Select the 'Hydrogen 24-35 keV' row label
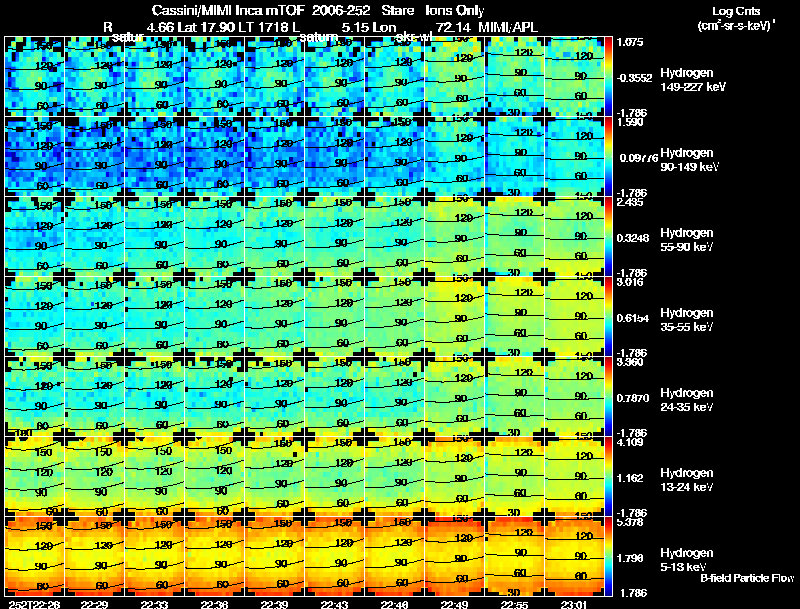Viewport: 800px width, 609px height. tap(686, 400)
